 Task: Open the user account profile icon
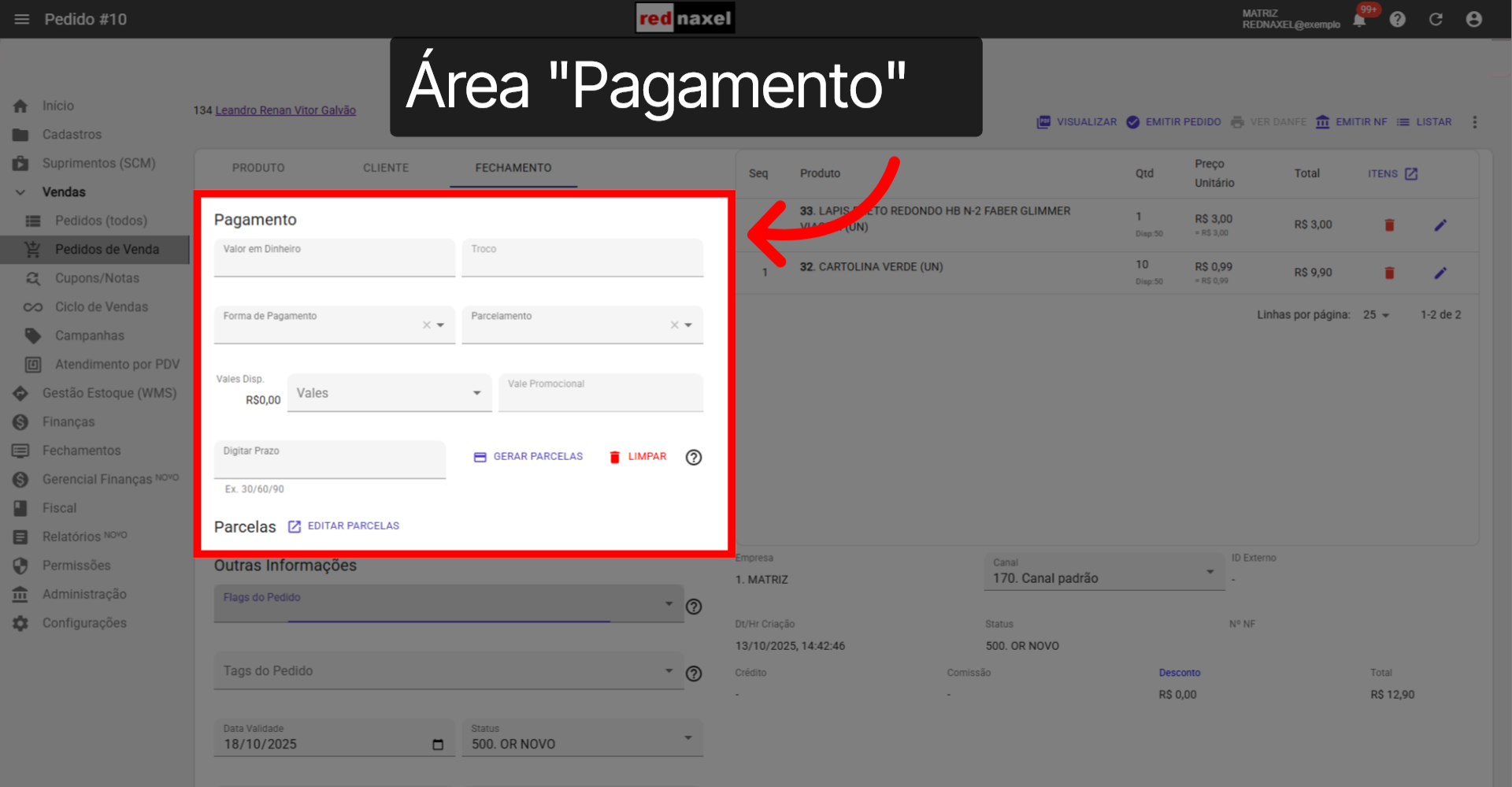point(1474,19)
